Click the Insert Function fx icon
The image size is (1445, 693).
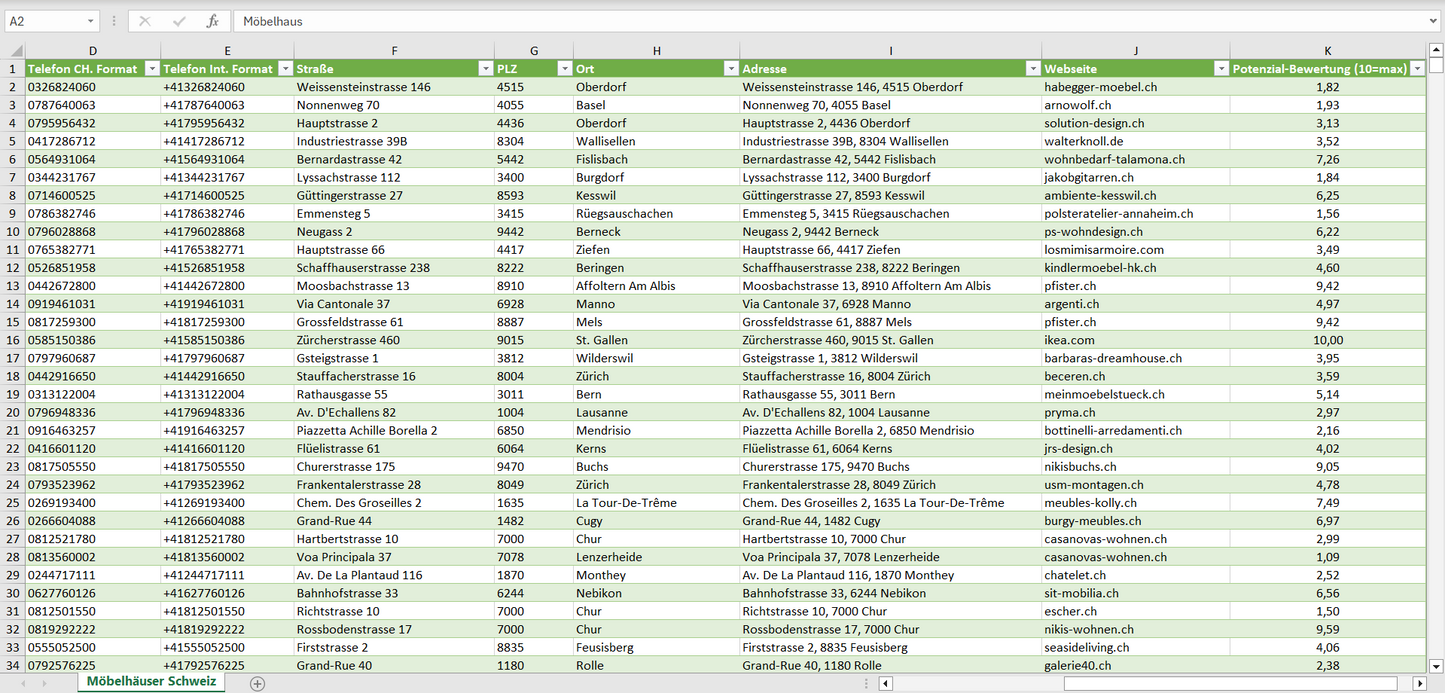coord(212,21)
